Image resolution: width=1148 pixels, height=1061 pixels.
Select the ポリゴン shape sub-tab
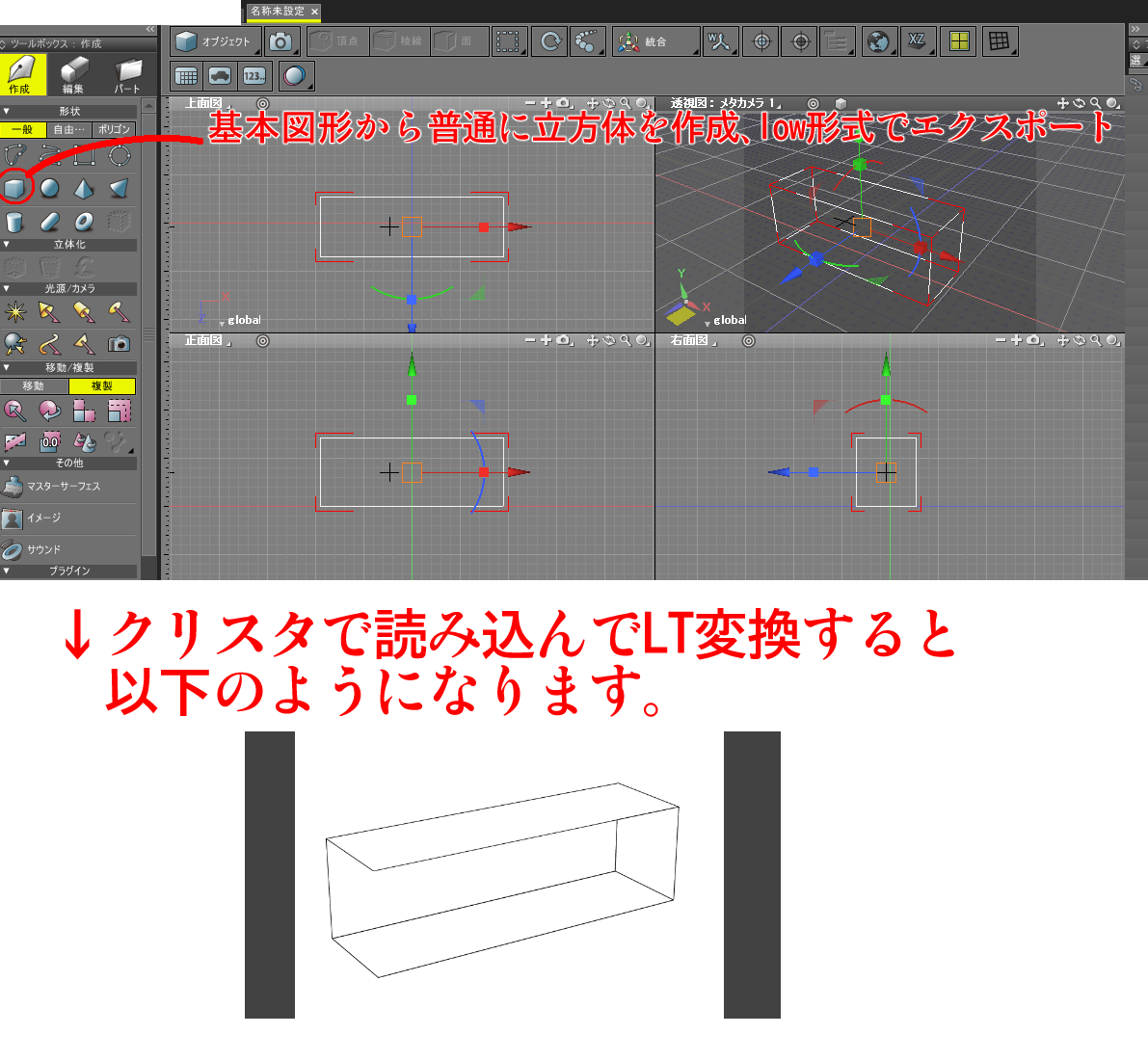(114, 129)
